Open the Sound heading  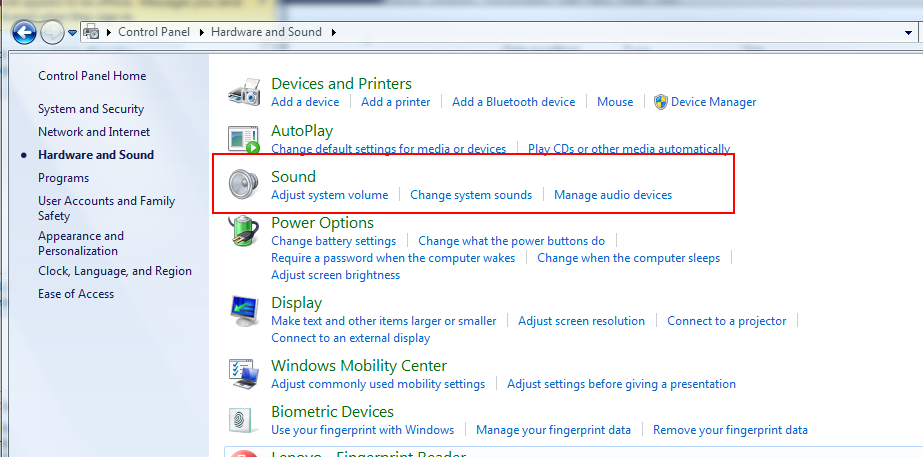[x=293, y=177]
